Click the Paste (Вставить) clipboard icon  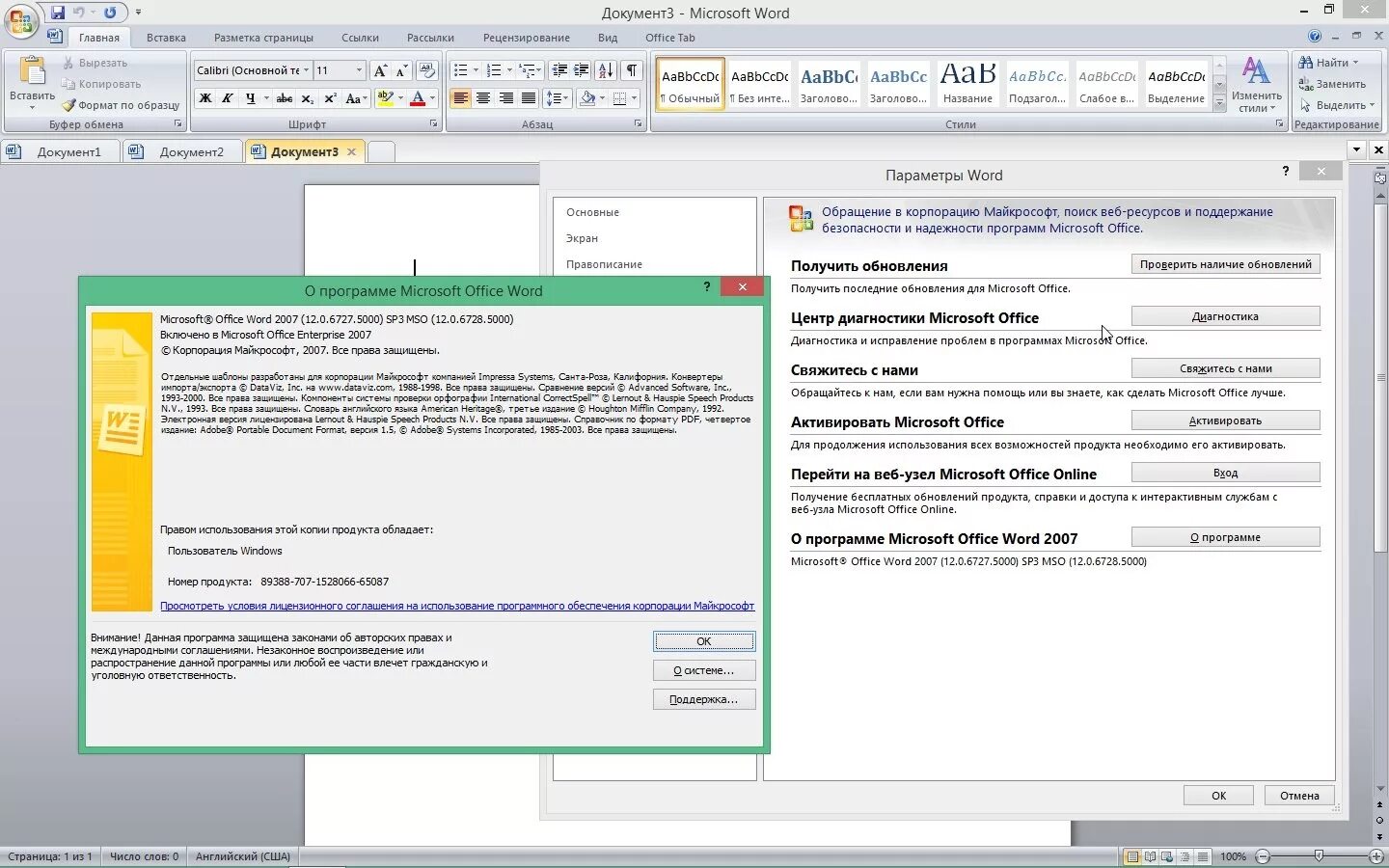(x=32, y=72)
